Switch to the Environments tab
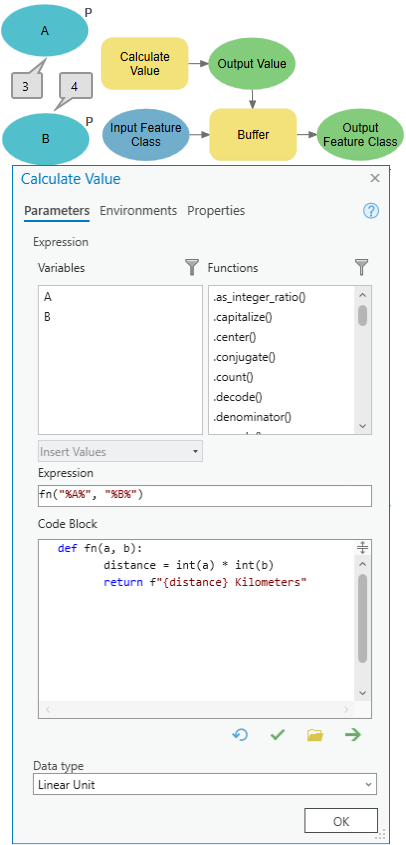The height and width of the screenshot is (845, 406). click(138, 211)
